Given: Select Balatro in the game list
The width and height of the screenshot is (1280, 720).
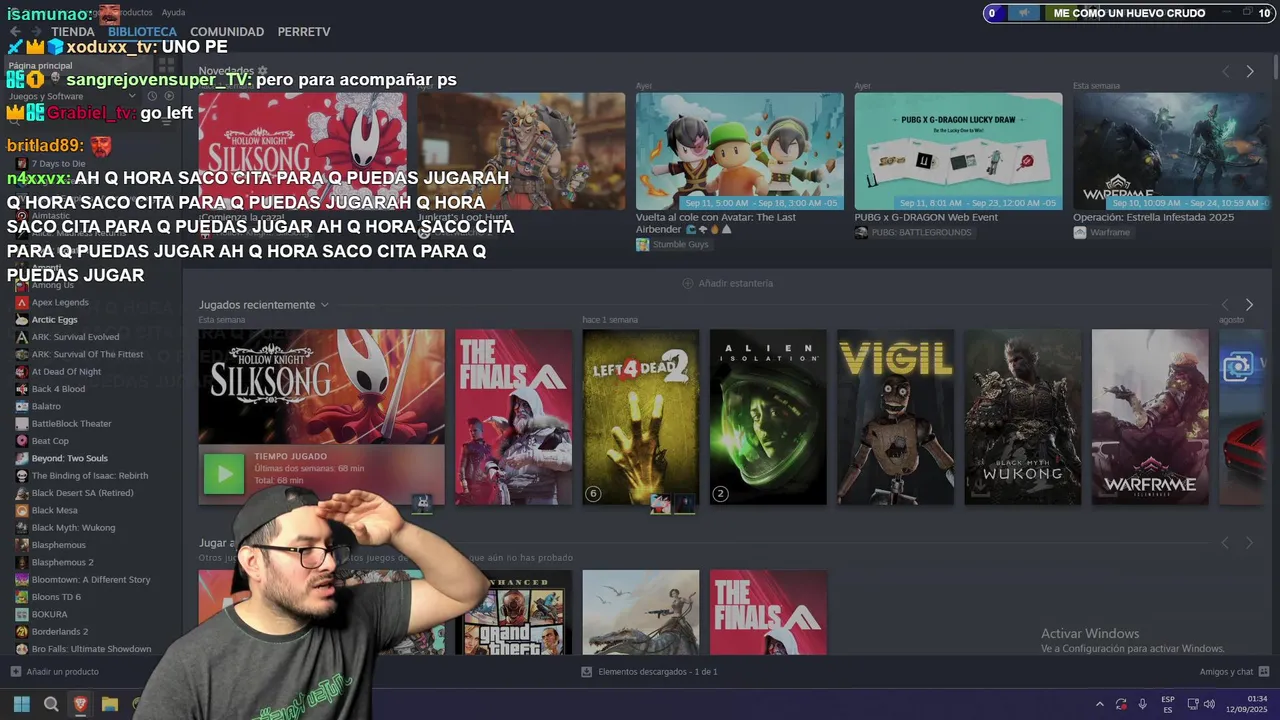Looking at the screenshot, I should pos(46,406).
